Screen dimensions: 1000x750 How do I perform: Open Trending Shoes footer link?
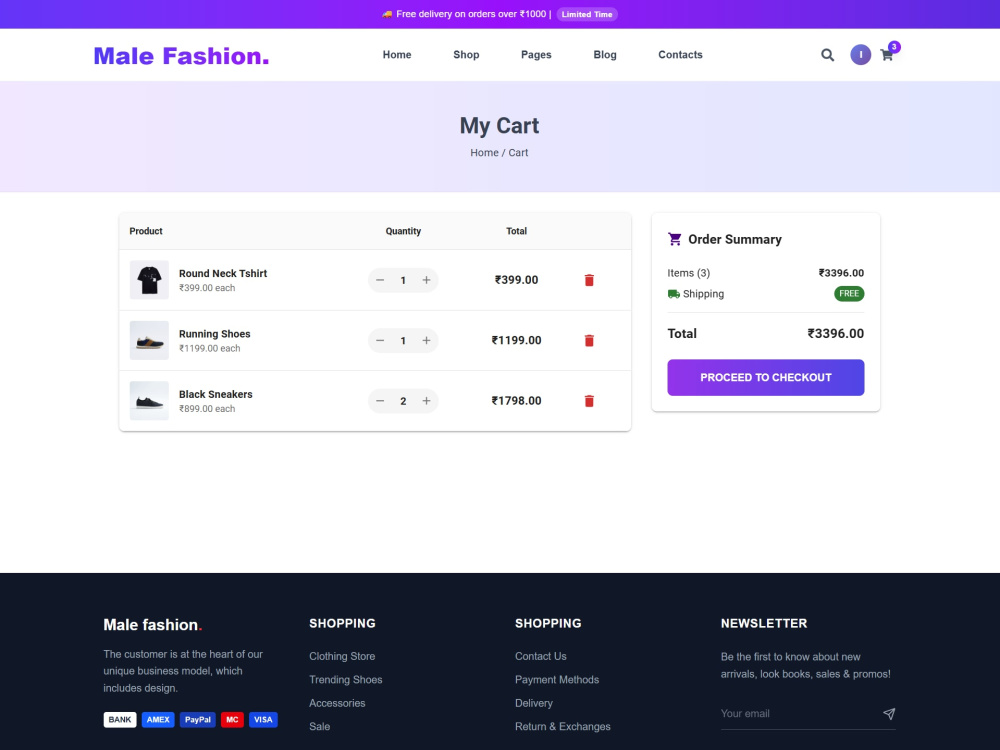(x=346, y=680)
